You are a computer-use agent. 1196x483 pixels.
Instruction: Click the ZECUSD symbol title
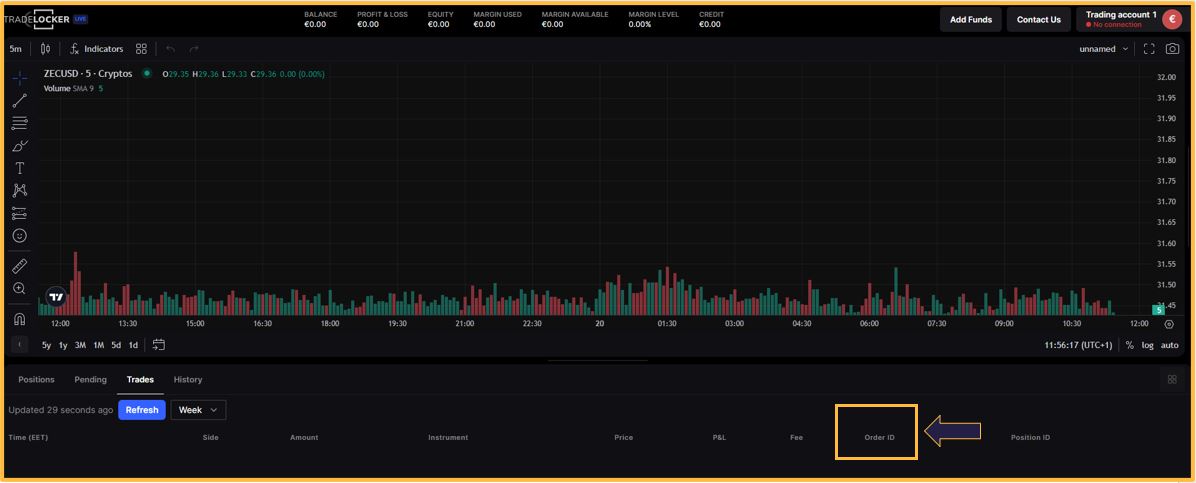coord(88,73)
